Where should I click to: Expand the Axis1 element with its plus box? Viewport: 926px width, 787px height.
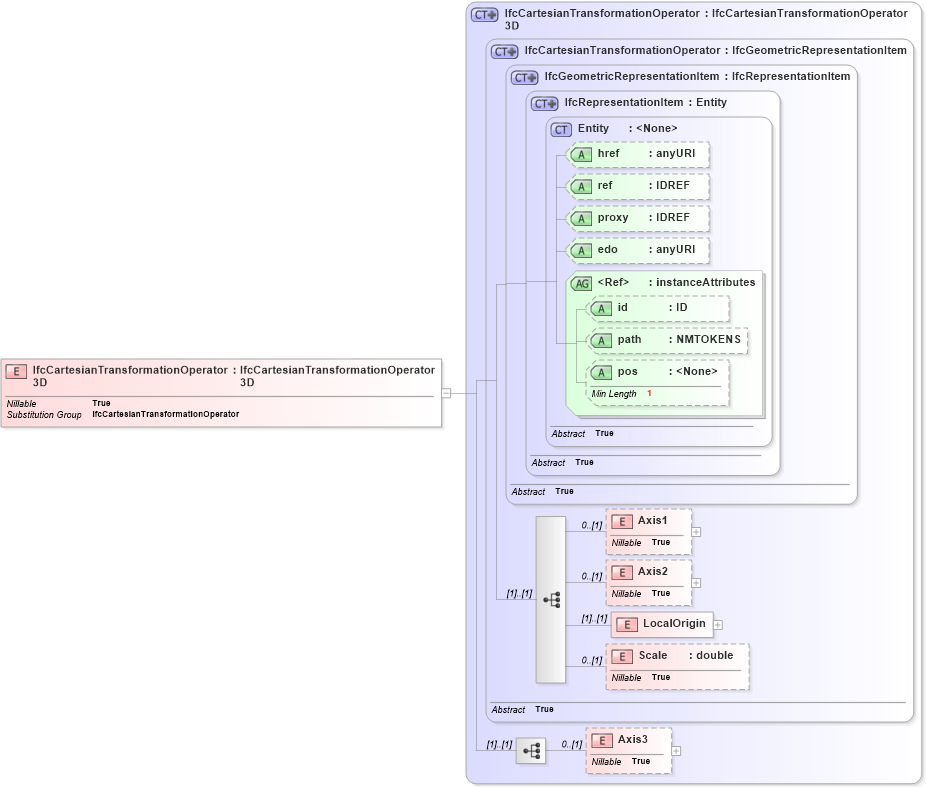tap(694, 532)
